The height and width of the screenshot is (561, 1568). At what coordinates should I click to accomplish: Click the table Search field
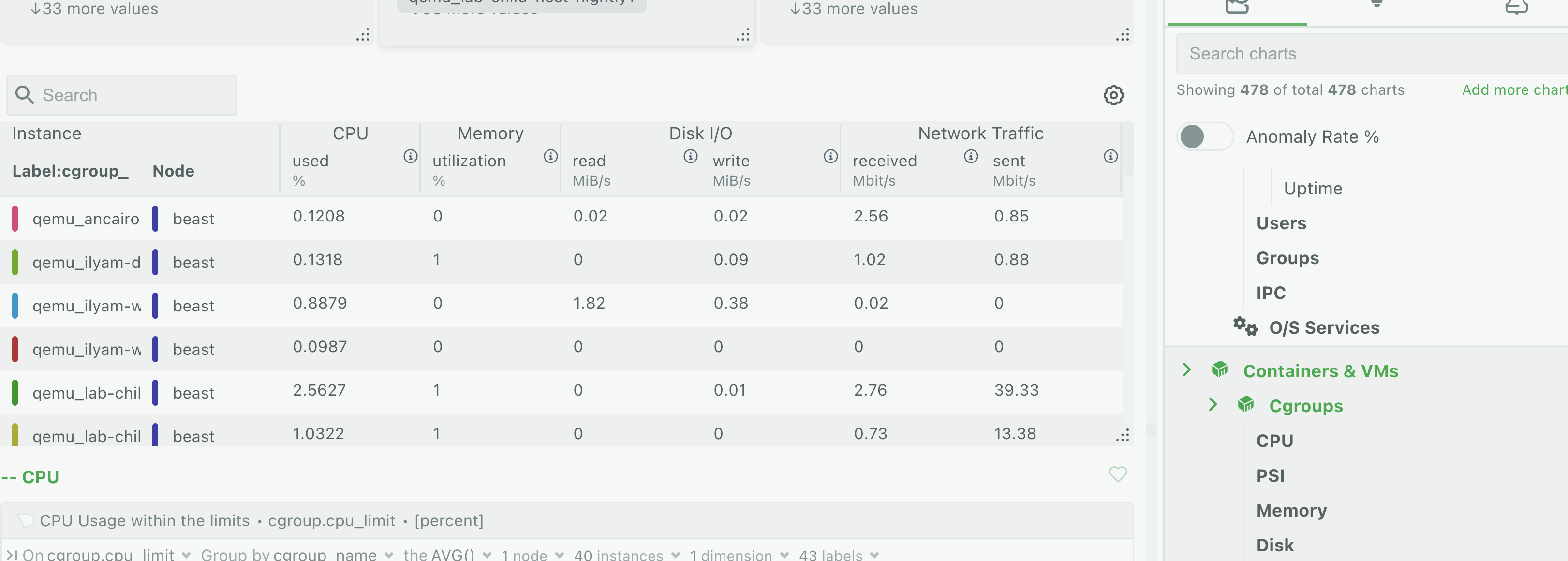click(122, 95)
